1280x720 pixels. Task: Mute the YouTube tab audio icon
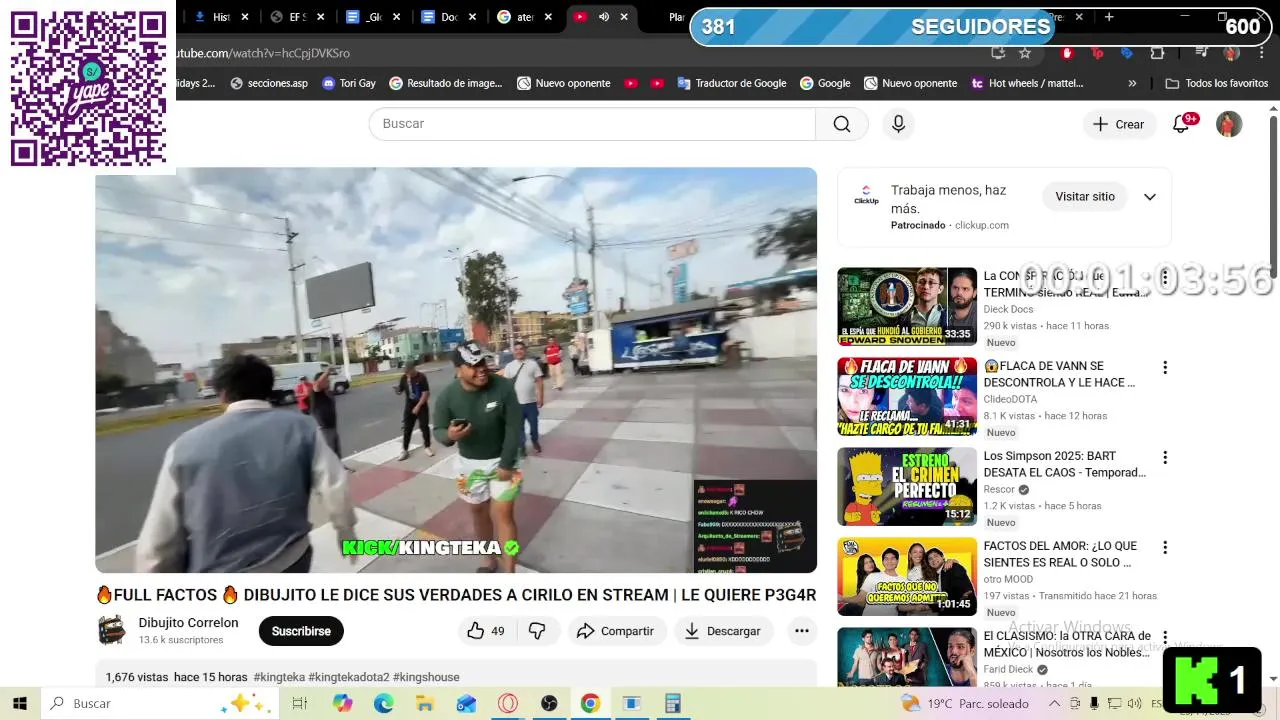pos(603,17)
